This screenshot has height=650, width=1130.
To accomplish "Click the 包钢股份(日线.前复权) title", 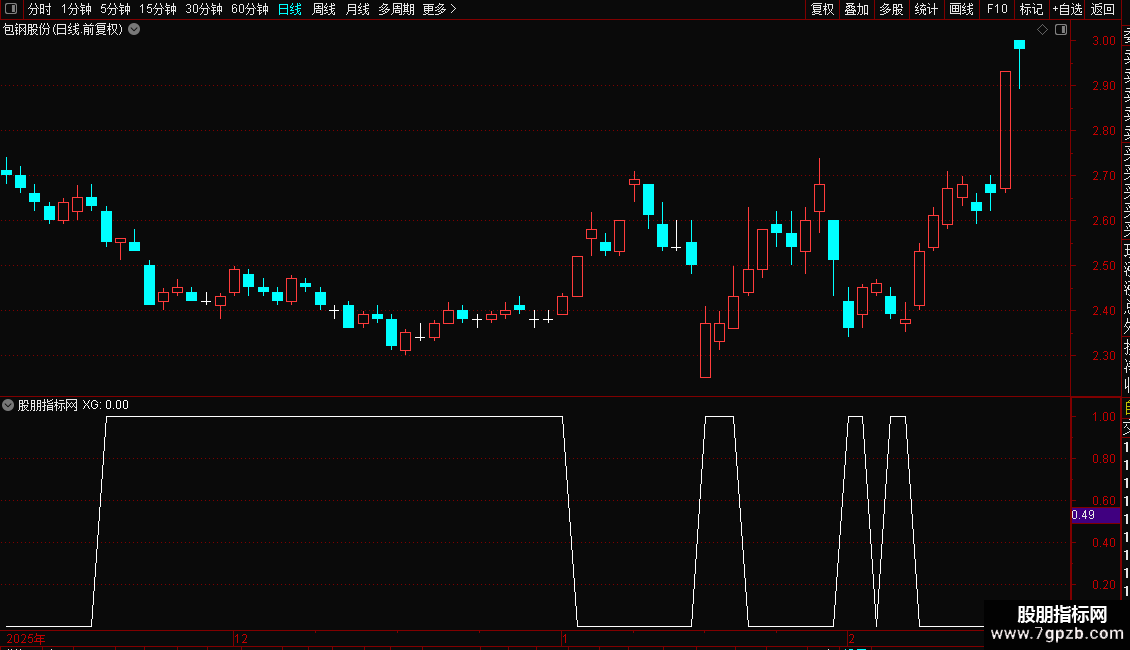I will pos(63,30).
